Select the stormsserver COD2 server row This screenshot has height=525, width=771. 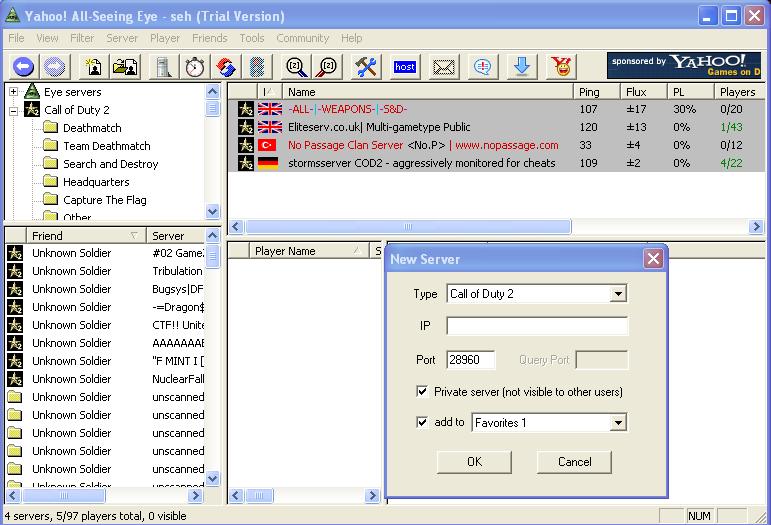(x=497, y=163)
